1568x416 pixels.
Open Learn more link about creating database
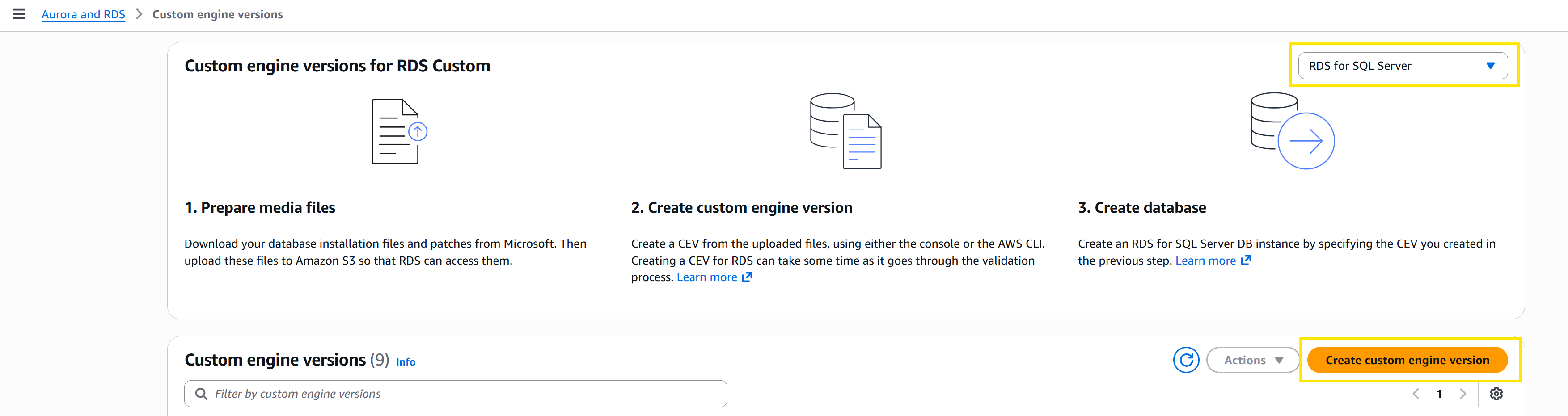point(1213,261)
